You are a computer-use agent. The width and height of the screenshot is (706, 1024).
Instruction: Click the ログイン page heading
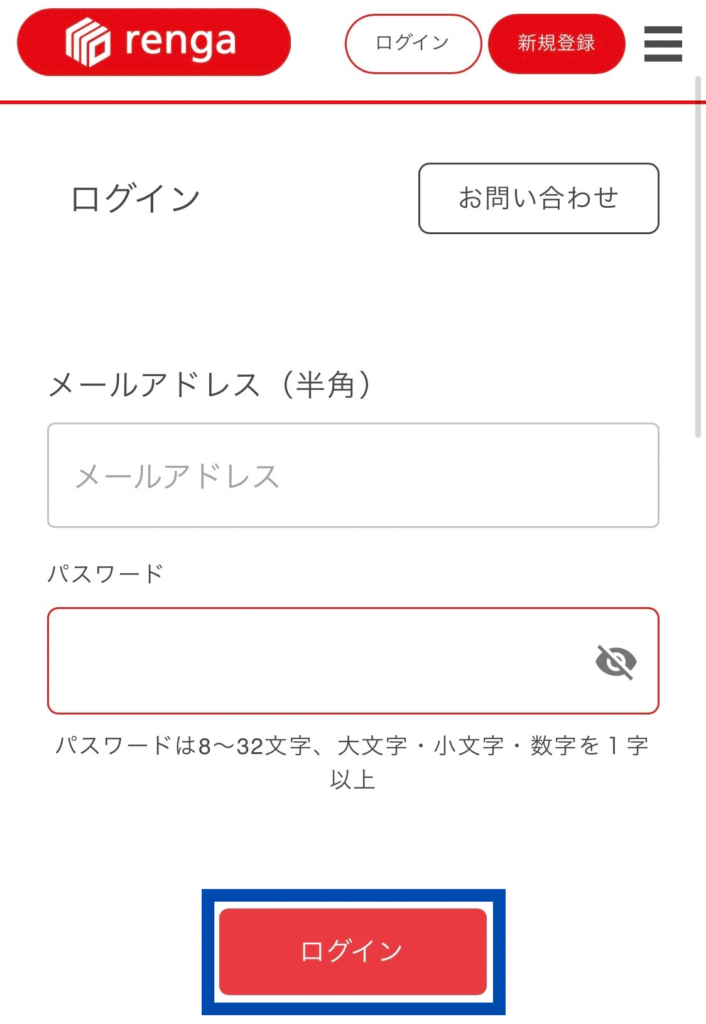point(135,199)
